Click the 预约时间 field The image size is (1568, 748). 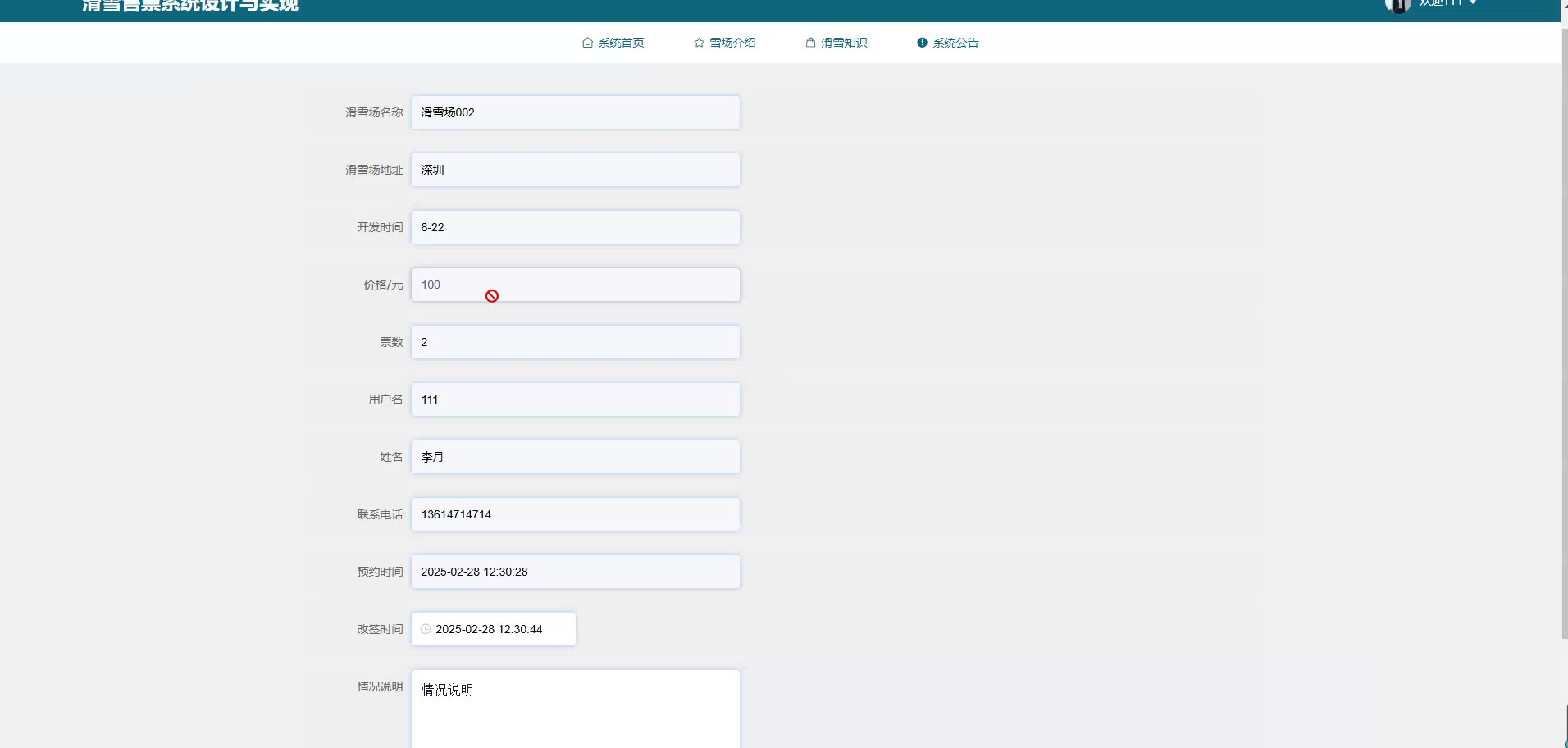(x=576, y=572)
